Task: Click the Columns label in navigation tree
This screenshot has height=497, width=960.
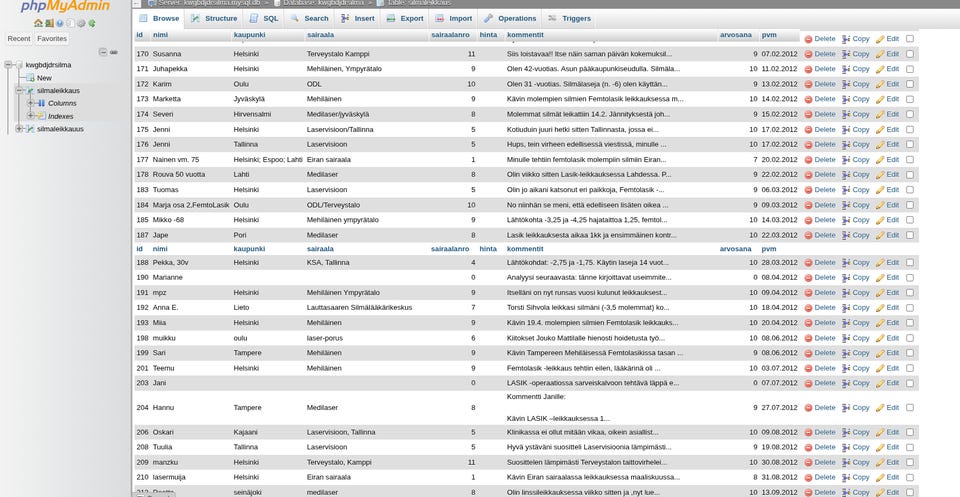Action: tap(62, 103)
